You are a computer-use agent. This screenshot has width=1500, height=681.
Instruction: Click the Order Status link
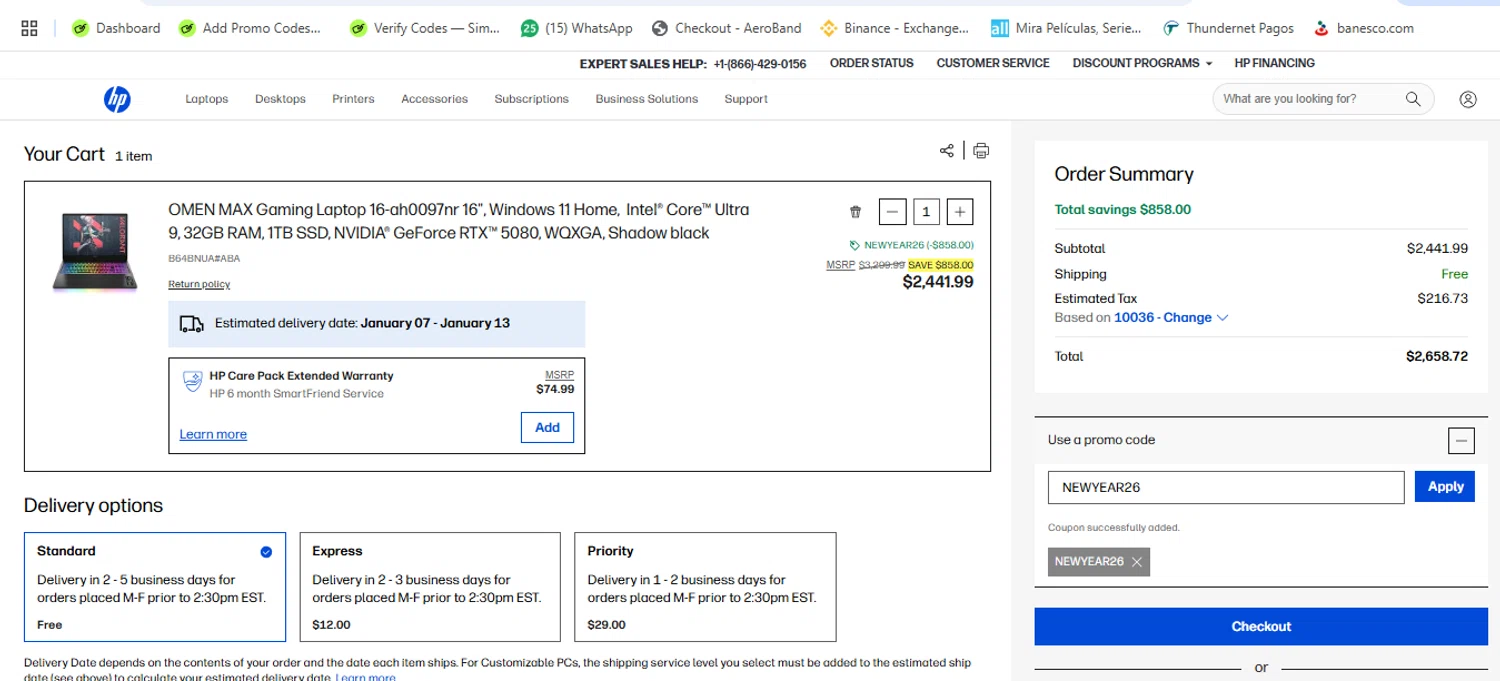(x=871, y=63)
